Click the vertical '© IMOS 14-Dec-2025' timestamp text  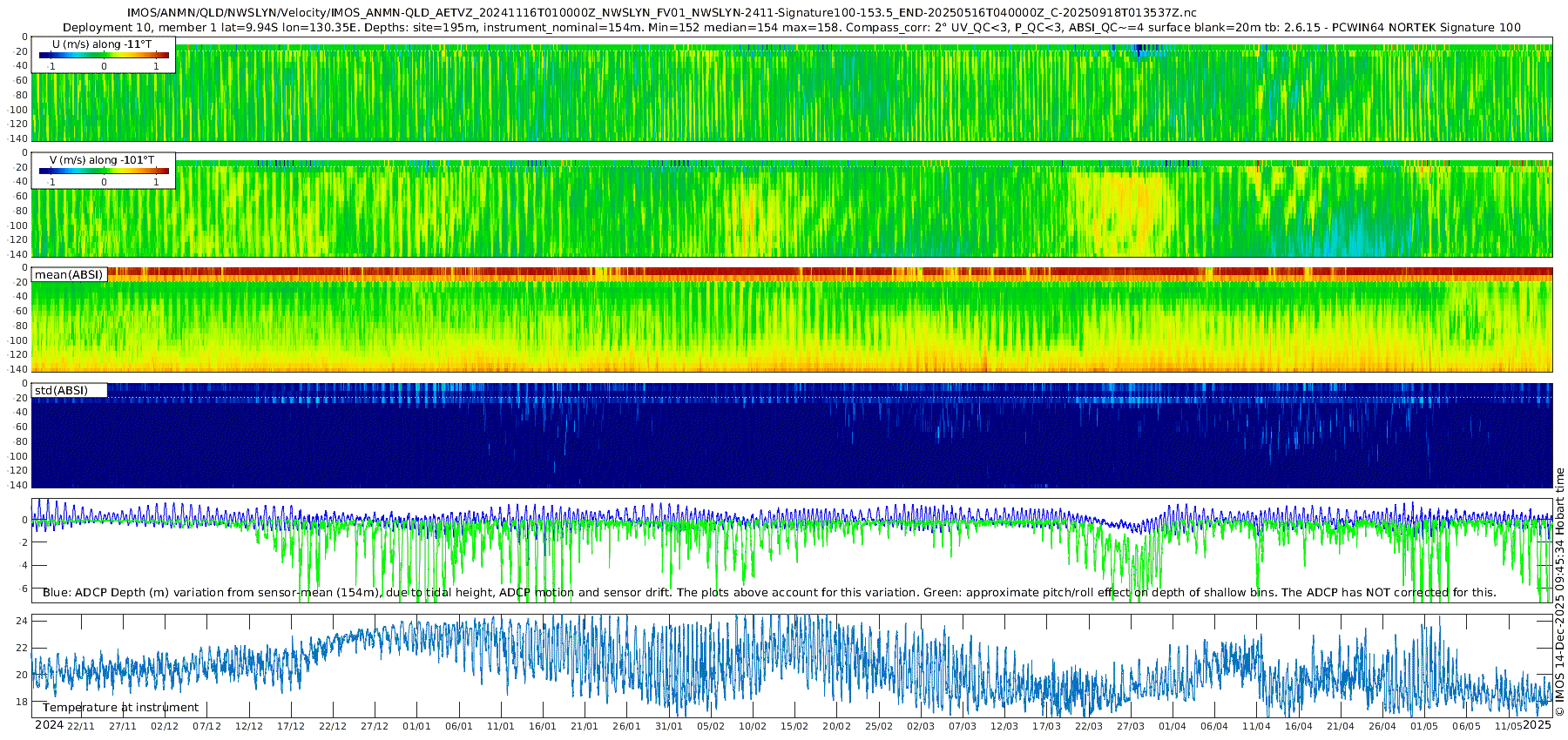pos(1559,592)
